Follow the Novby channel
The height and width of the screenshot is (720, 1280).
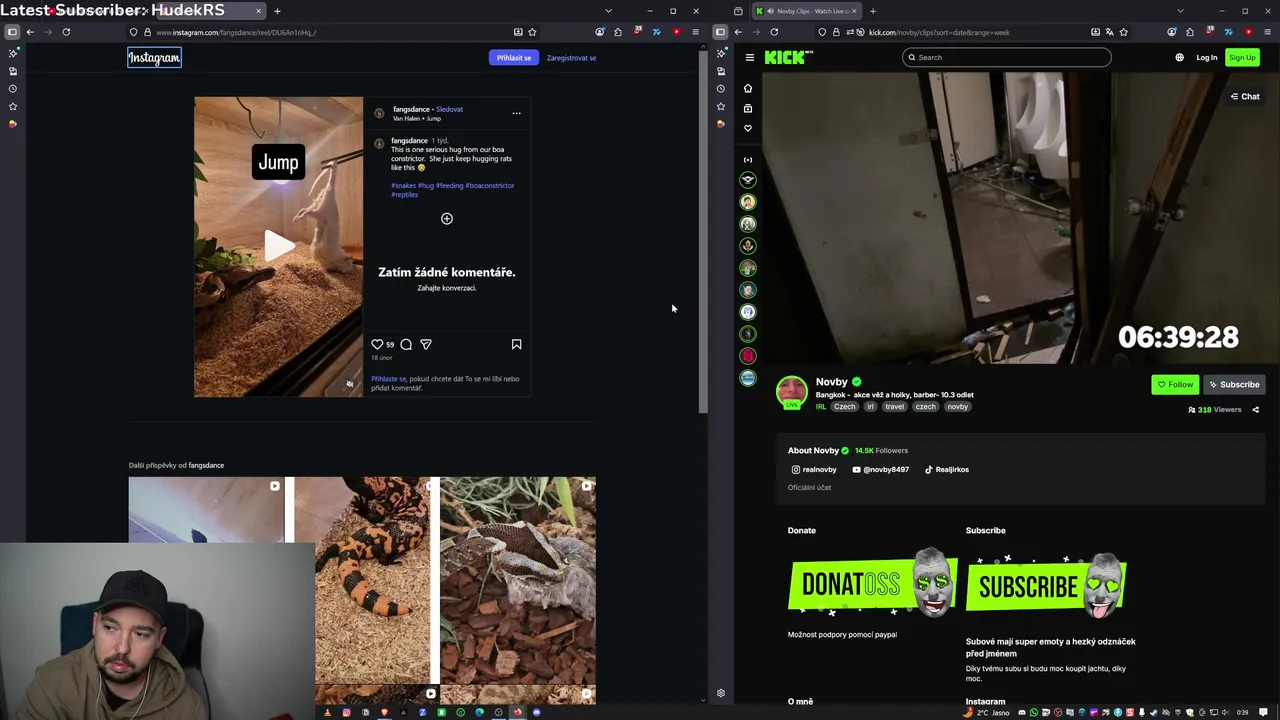coord(1175,384)
